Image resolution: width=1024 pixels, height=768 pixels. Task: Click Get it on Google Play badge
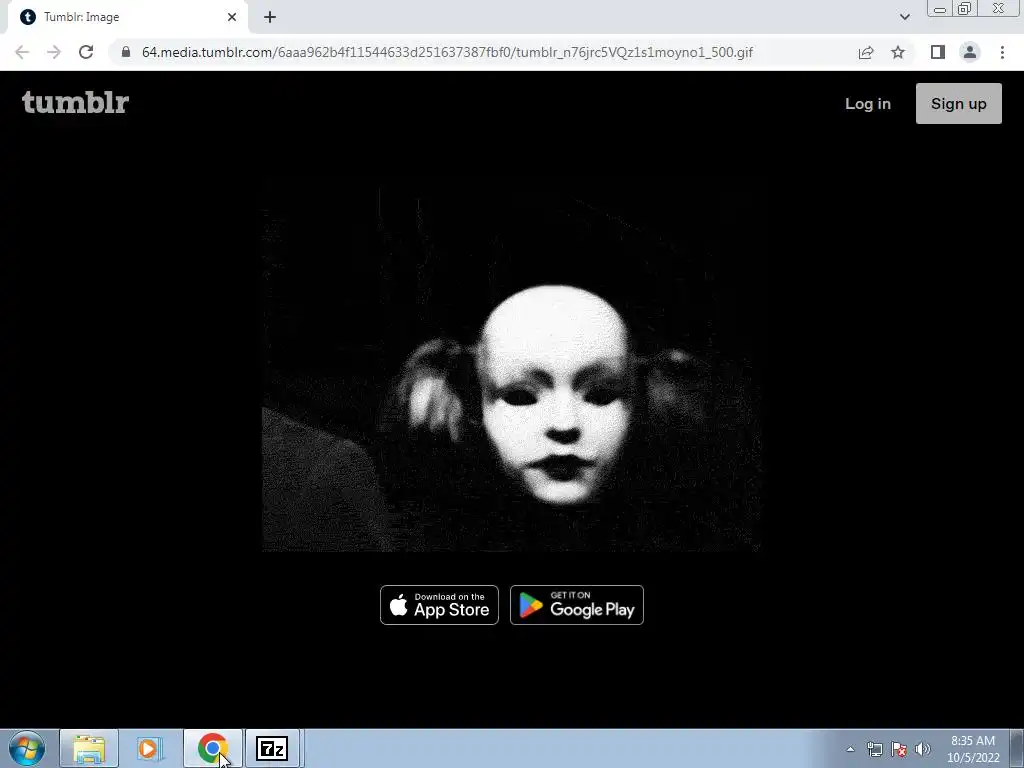[576, 605]
